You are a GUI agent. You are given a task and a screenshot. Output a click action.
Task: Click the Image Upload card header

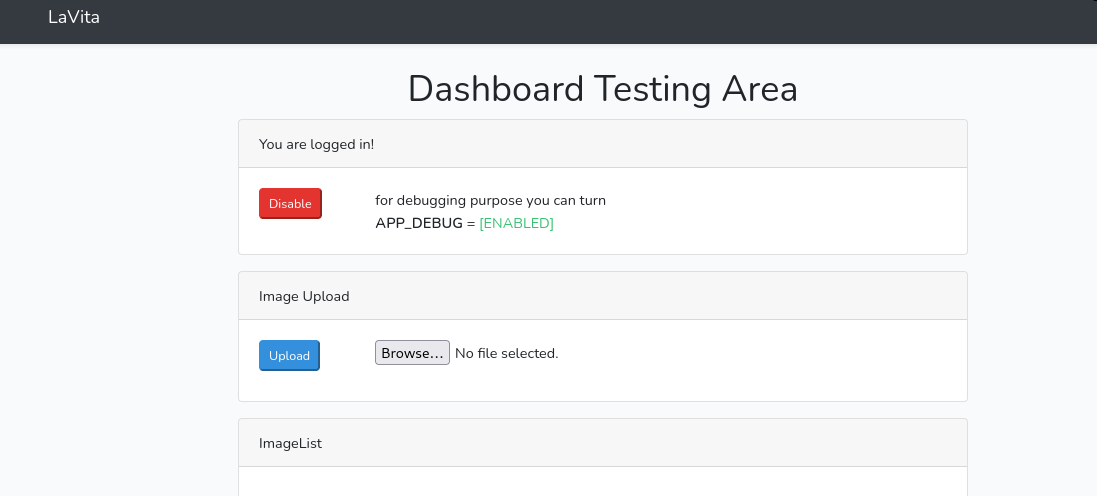coord(304,296)
